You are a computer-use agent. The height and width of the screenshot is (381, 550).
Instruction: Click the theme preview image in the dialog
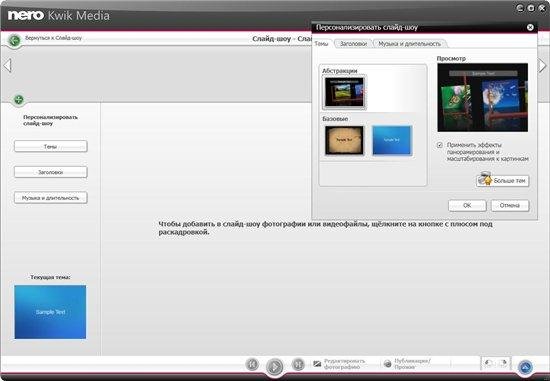483,98
